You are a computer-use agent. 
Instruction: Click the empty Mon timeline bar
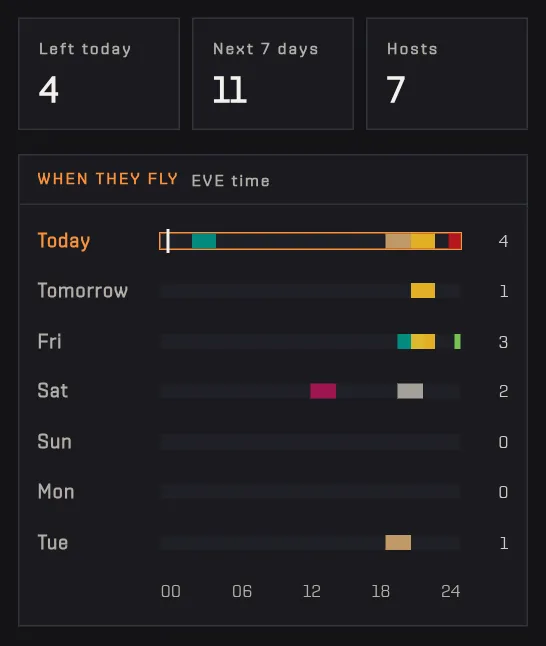310,492
